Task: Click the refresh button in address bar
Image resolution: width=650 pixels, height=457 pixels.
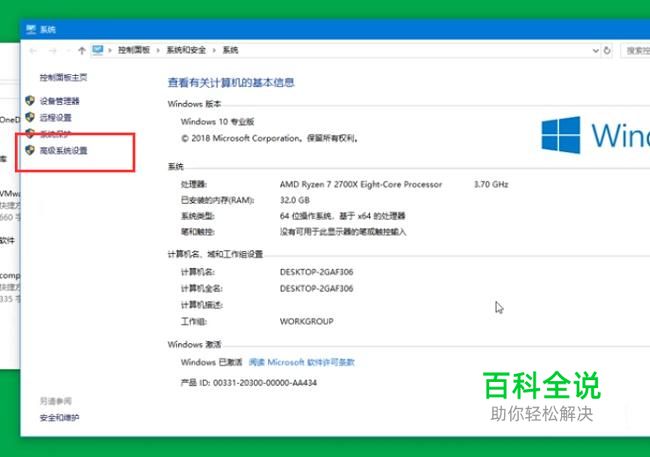Action: point(607,51)
